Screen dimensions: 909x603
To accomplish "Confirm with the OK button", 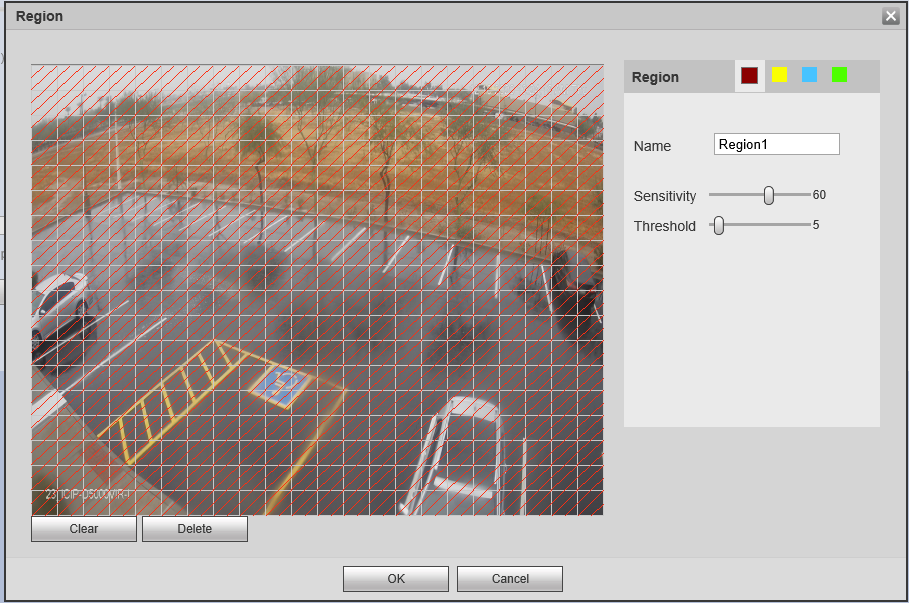I will click(396, 579).
